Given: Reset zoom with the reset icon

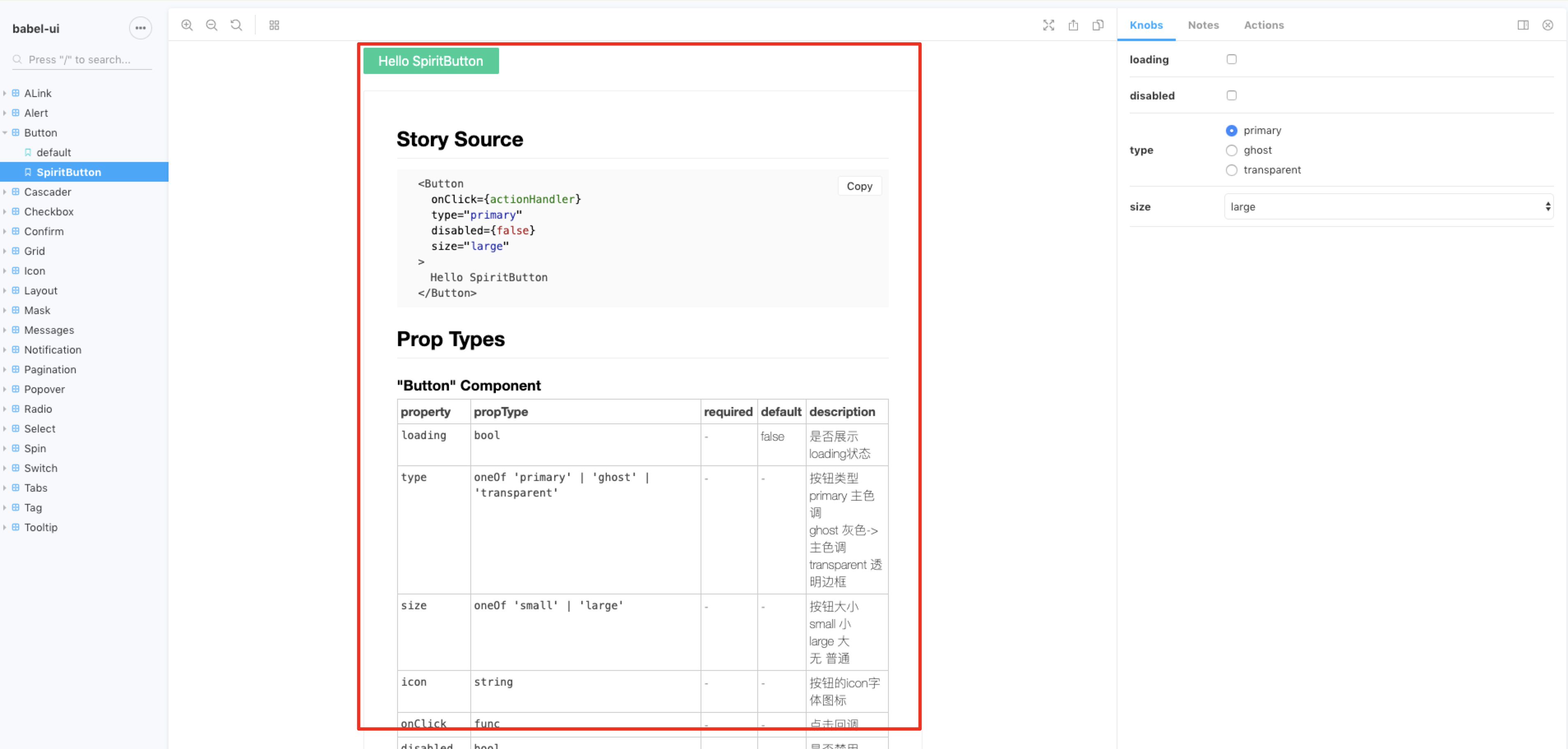Looking at the screenshot, I should 236,25.
